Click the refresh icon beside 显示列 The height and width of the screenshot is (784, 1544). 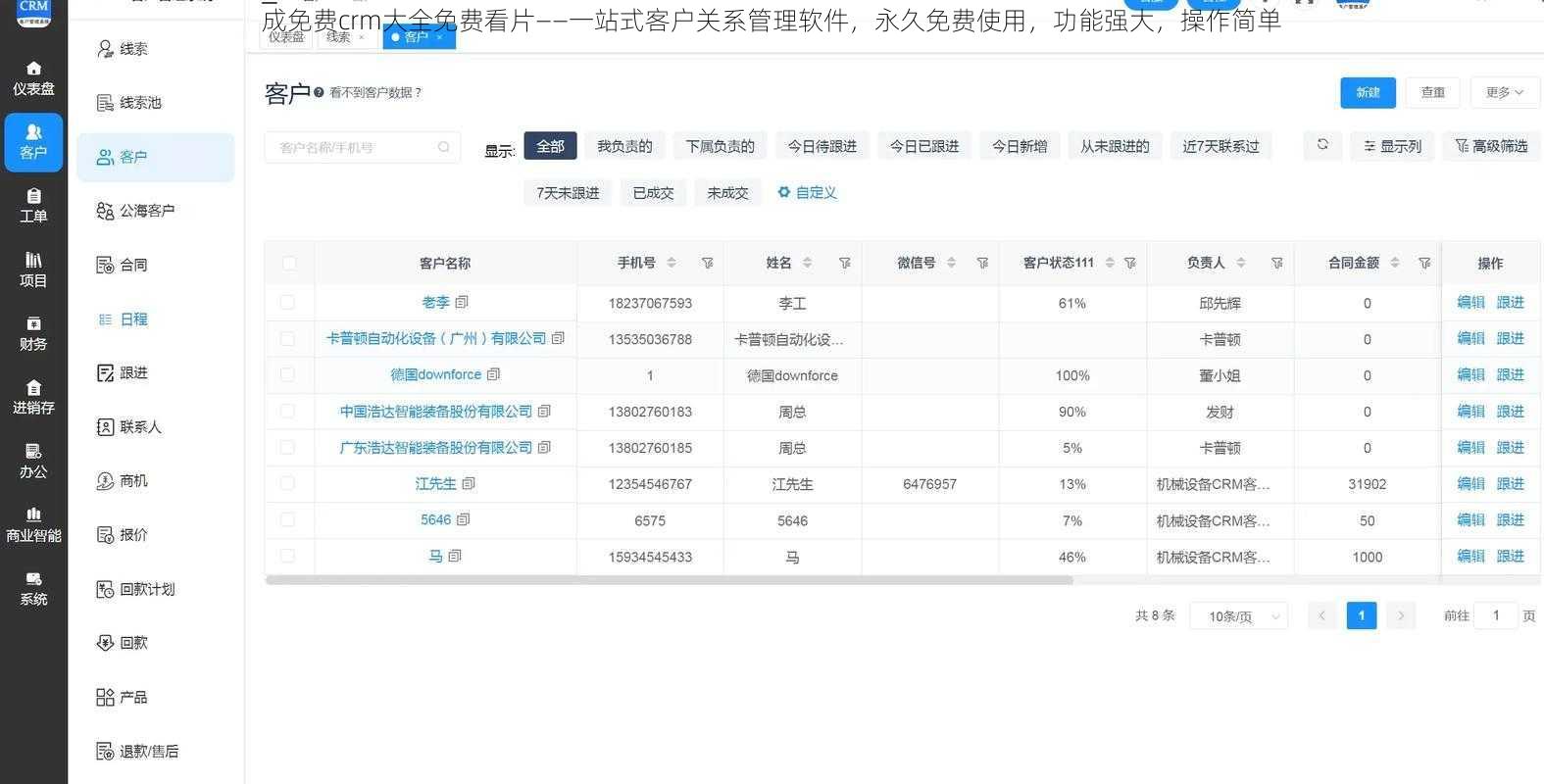pos(1322,145)
